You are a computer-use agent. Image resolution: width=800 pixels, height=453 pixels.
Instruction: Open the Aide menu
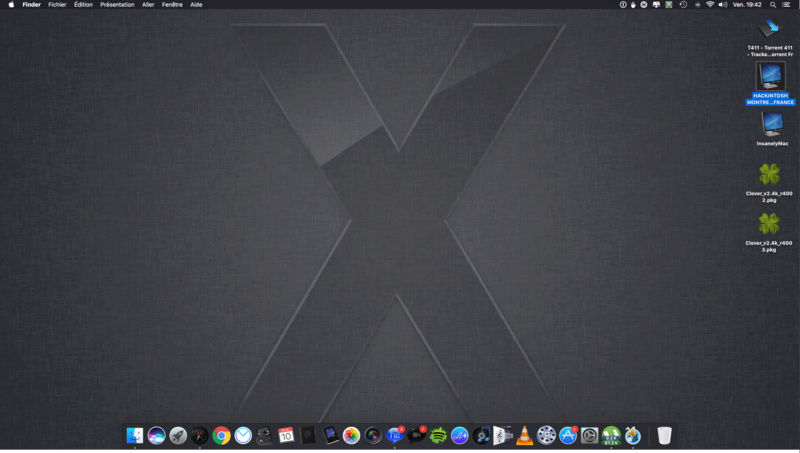[196, 5]
